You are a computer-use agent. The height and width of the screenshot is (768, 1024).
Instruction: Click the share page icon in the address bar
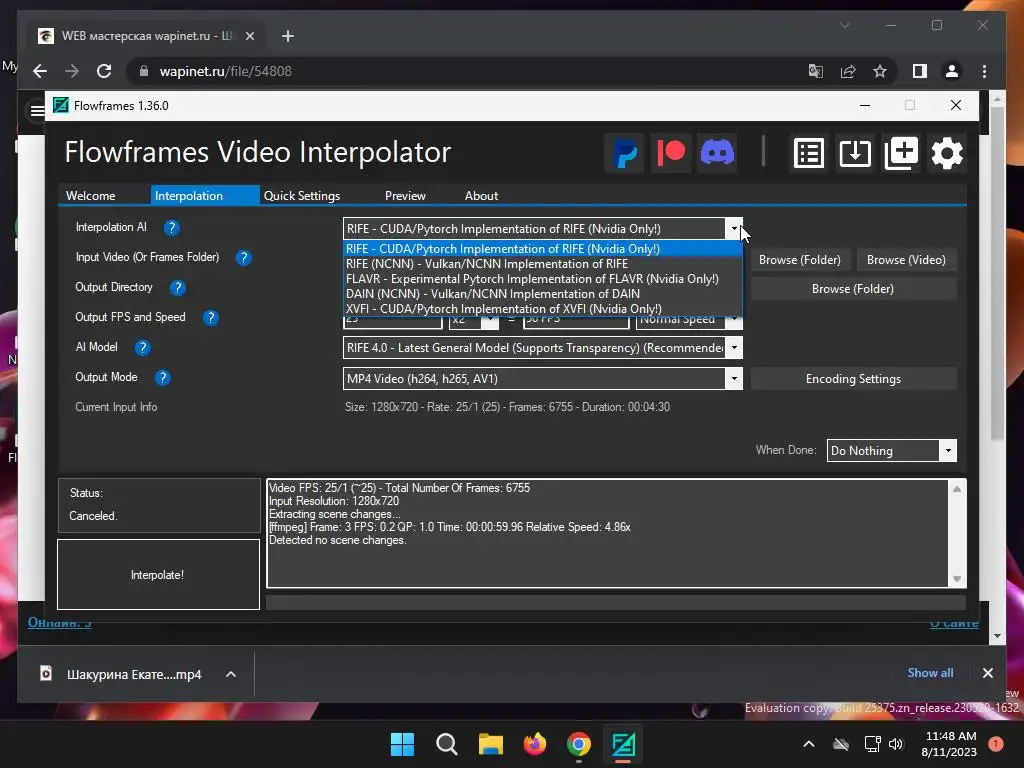point(848,71)
